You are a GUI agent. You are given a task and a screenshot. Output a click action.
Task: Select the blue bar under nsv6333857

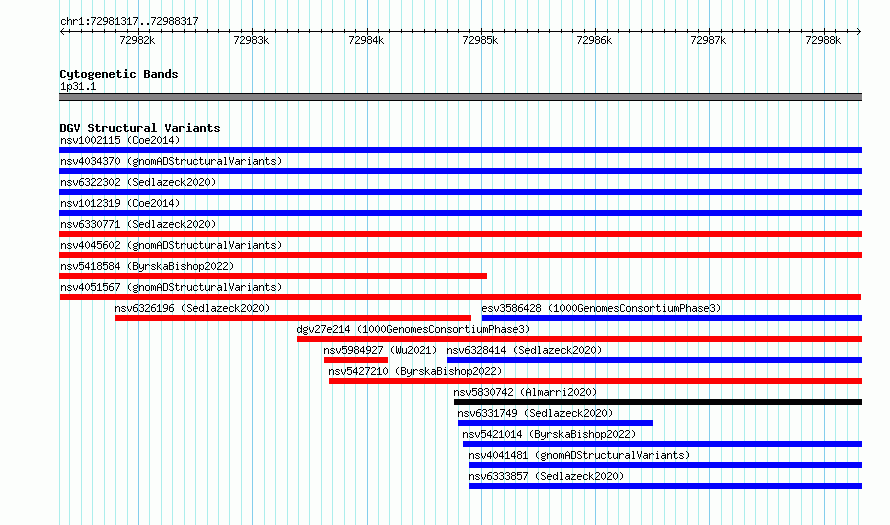point(665,486)
